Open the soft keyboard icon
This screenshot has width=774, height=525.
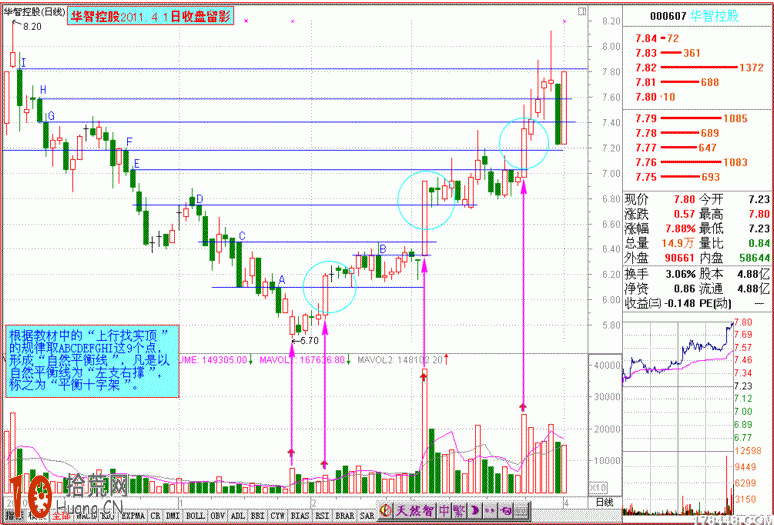pos(522,510)
